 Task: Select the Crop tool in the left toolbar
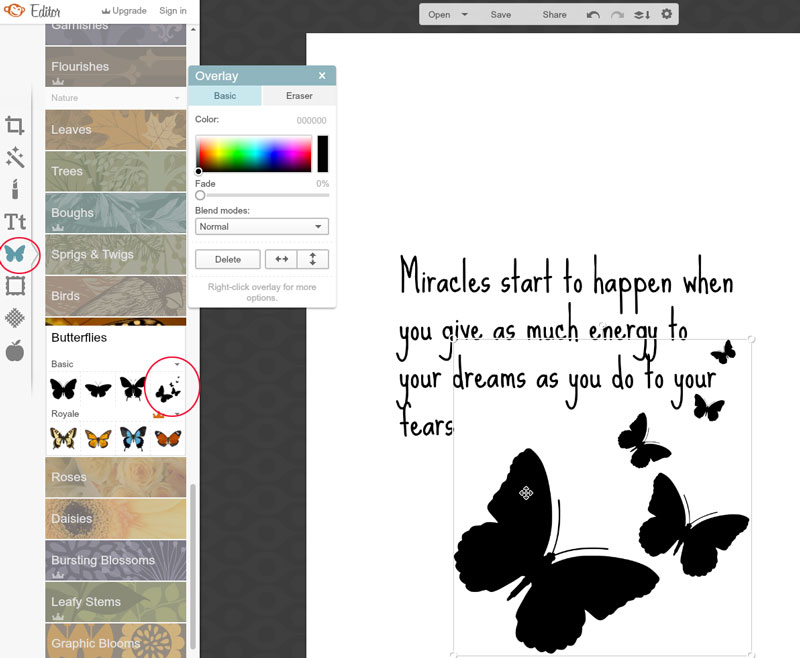pyautogui.click(x=15, y=127)
